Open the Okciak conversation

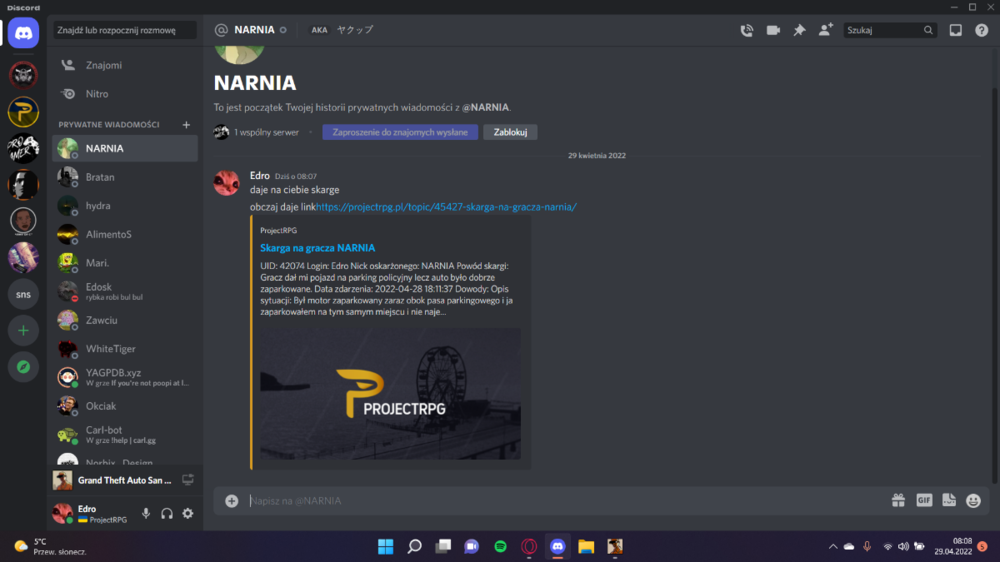coord(125,406)
